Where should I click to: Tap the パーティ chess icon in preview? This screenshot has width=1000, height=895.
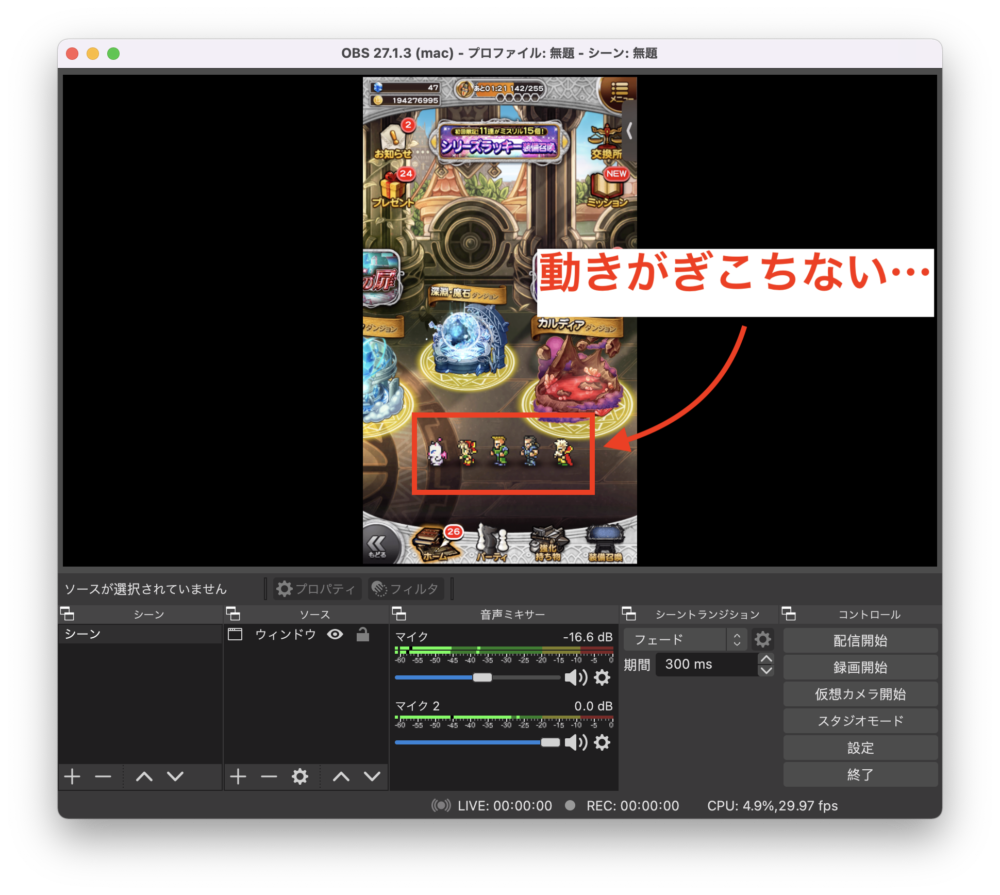point(492,544)
